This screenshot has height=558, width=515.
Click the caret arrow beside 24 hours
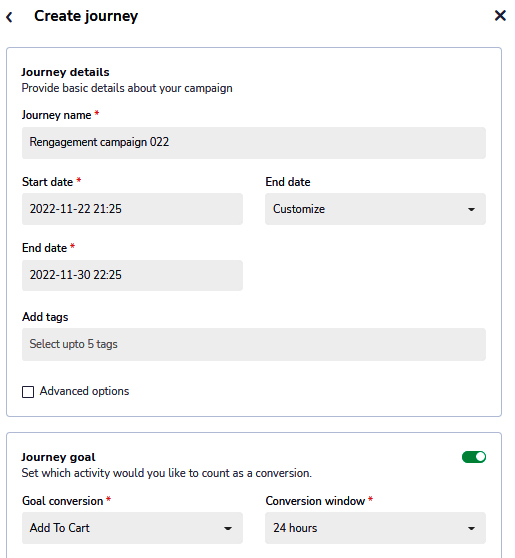tap(471, 528)
